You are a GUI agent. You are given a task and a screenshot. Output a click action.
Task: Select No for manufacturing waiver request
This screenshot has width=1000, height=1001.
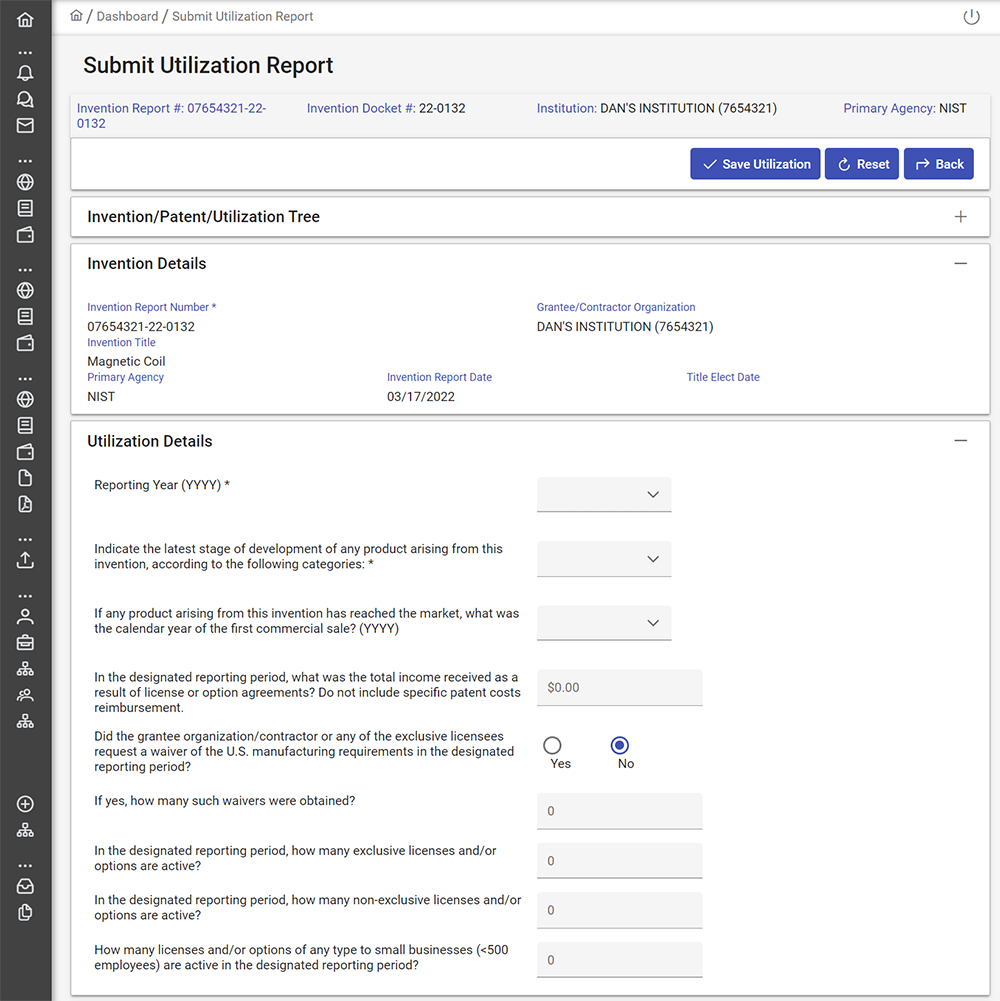click(620, 745)
